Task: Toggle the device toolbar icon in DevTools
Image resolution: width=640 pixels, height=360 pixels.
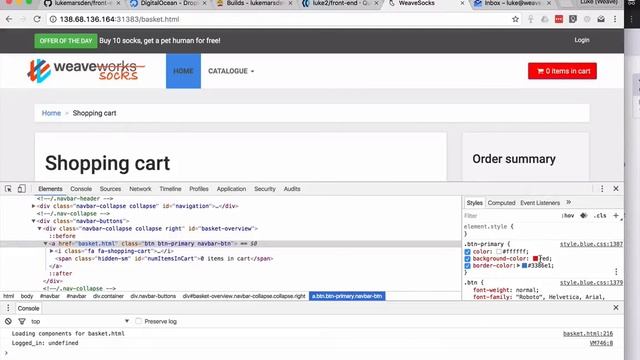Action: tap(21, 189)
